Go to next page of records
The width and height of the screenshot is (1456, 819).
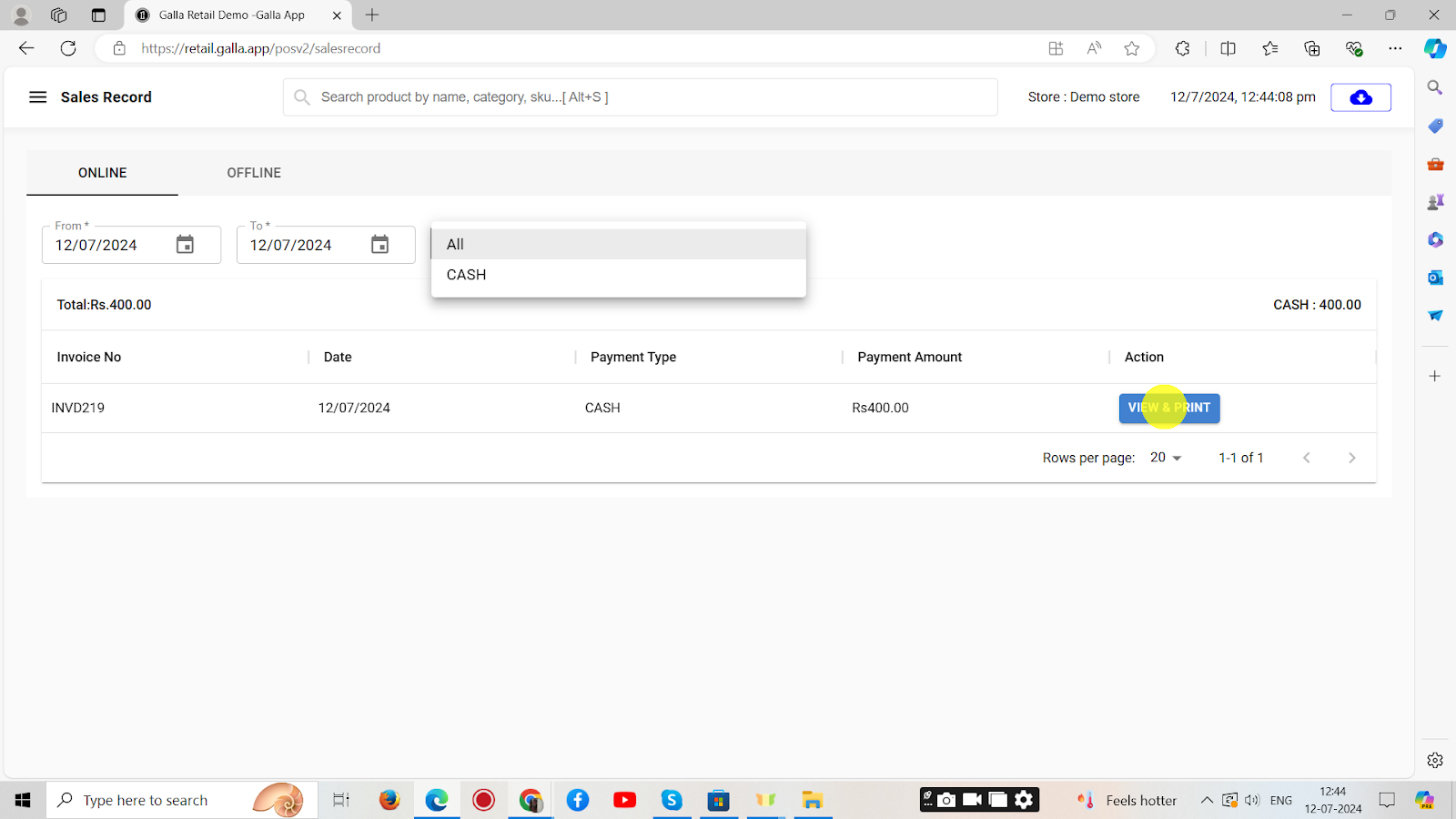pos(1352,458)
